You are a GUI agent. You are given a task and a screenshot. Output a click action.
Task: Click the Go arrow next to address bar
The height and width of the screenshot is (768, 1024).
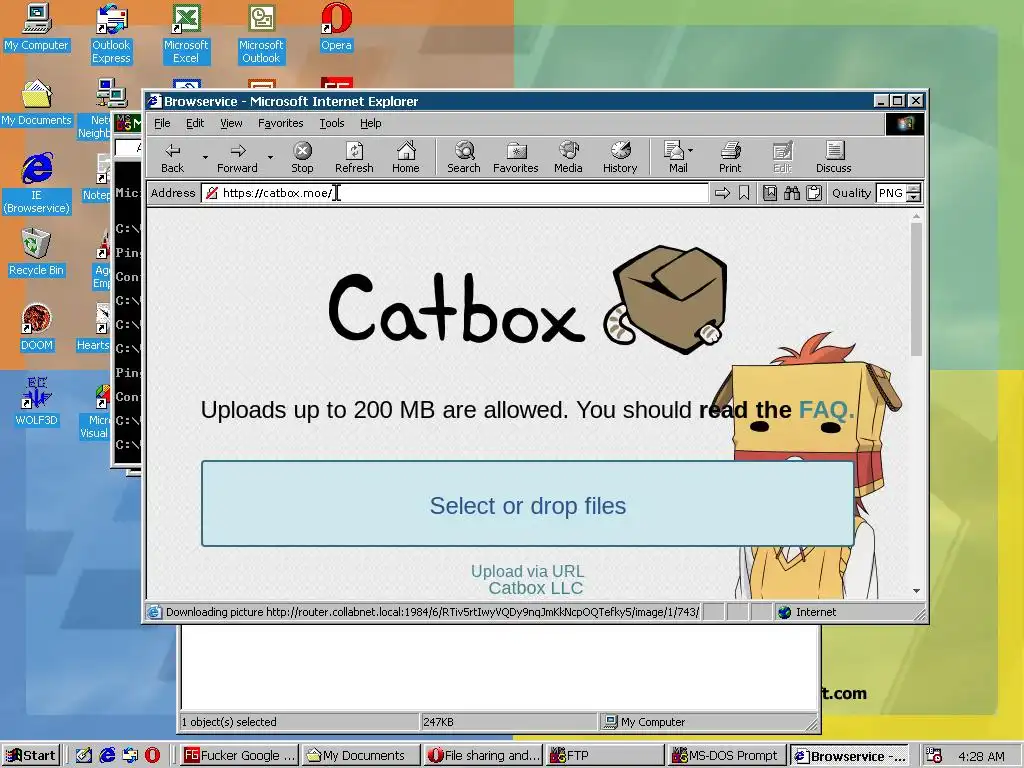point(722,193)
